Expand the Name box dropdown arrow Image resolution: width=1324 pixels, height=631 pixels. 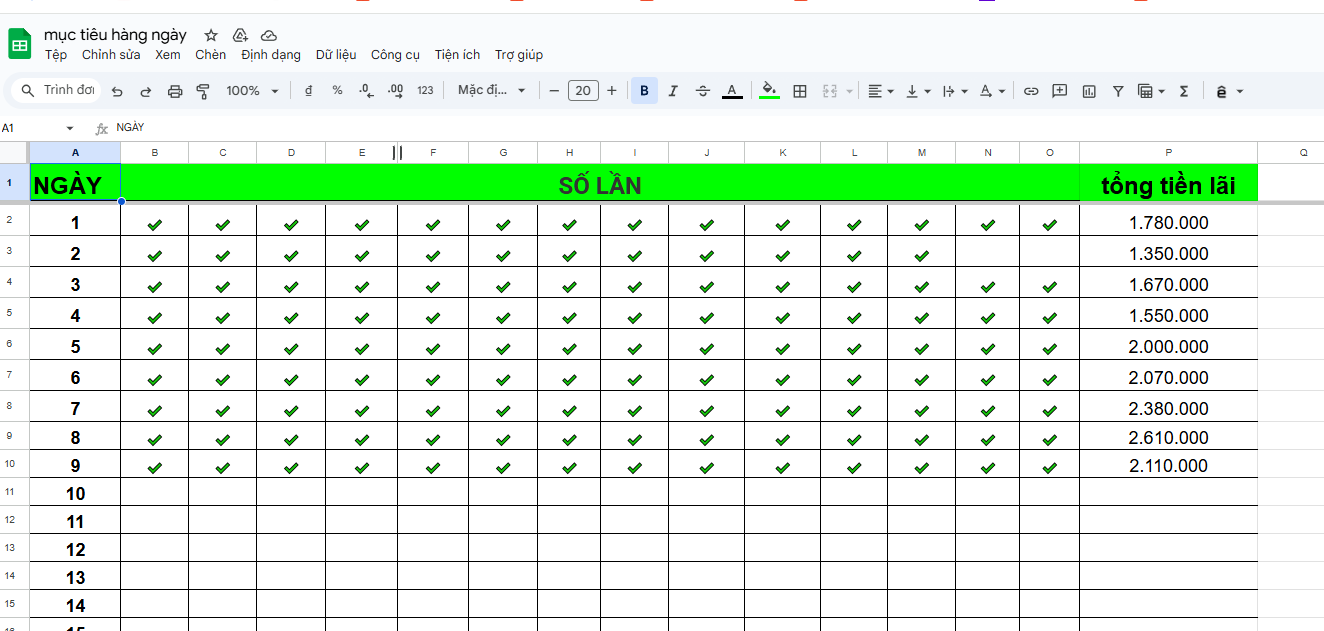(x=70, y=128)
